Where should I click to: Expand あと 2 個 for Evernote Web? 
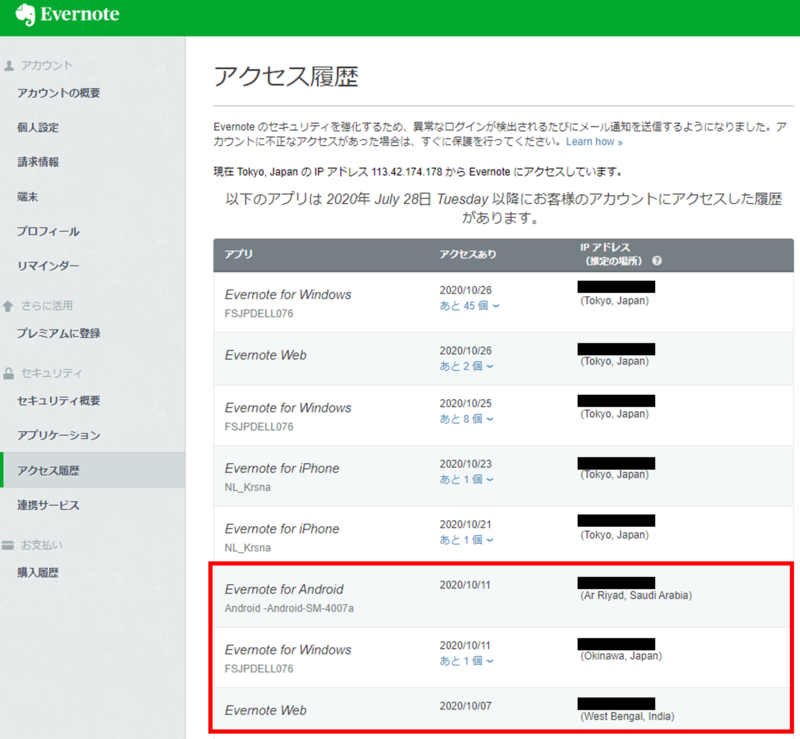click(466, 366)
